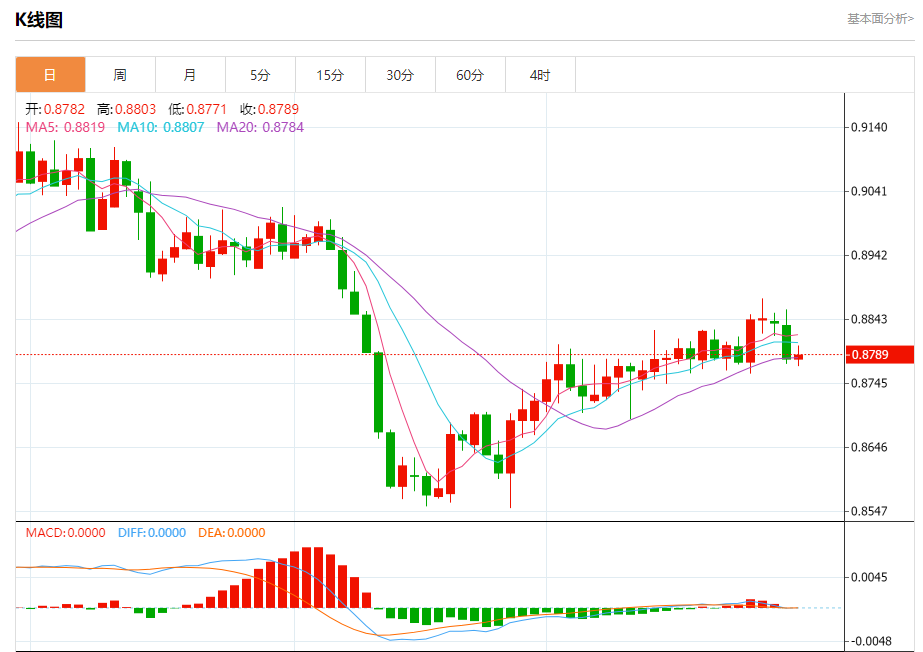Click the 0.8789 current price label
Screen dimensions: 923x652
[879, 354]
